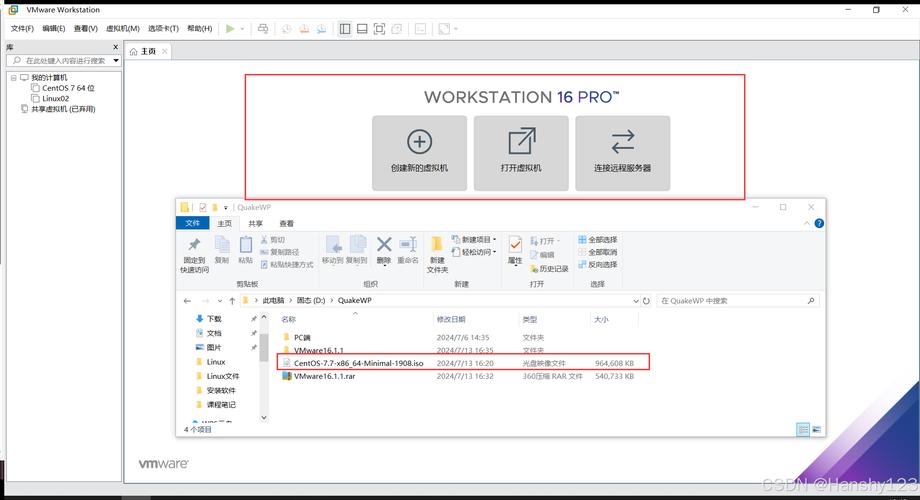The height and width of the screenshot is (500, 920).
Task: Open the 查看(V) menu in VMware
Action: point(86,28)
